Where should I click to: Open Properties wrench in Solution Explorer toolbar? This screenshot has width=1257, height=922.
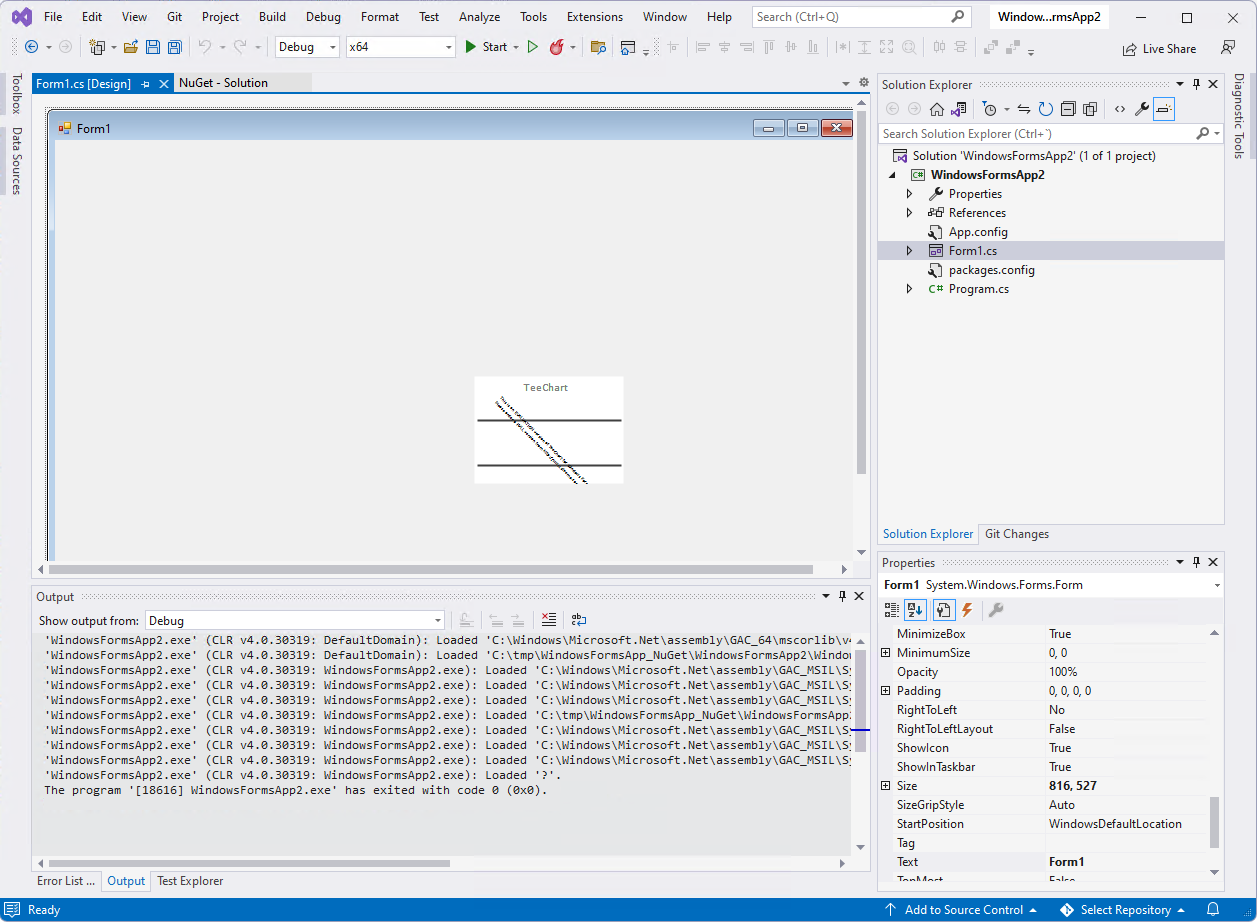(1141, 109)
